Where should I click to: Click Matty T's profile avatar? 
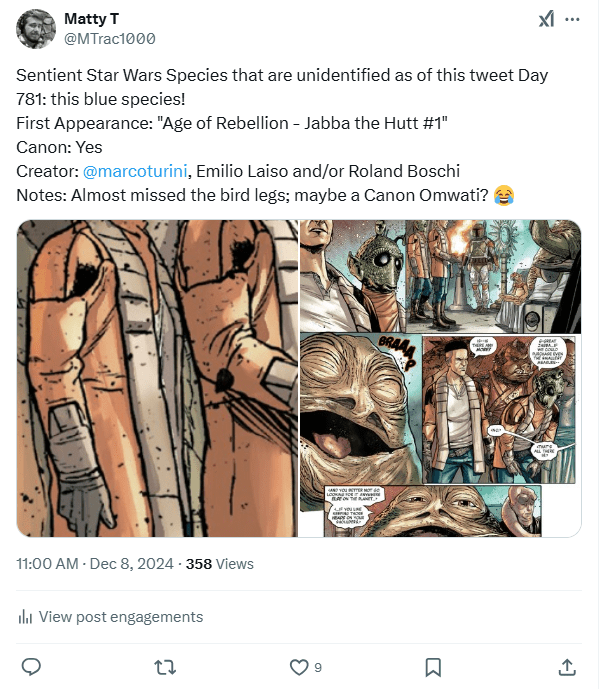coord(36,29)
